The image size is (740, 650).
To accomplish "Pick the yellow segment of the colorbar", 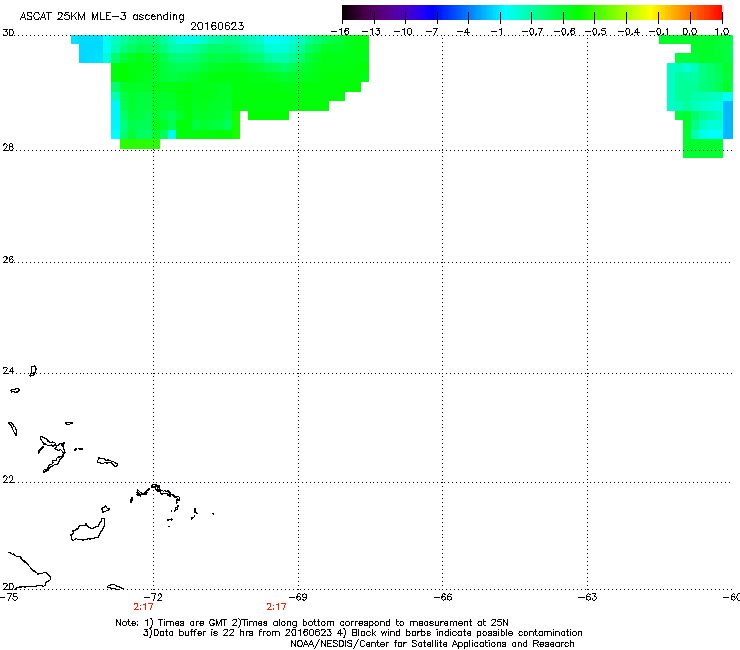I will point(652,12).
